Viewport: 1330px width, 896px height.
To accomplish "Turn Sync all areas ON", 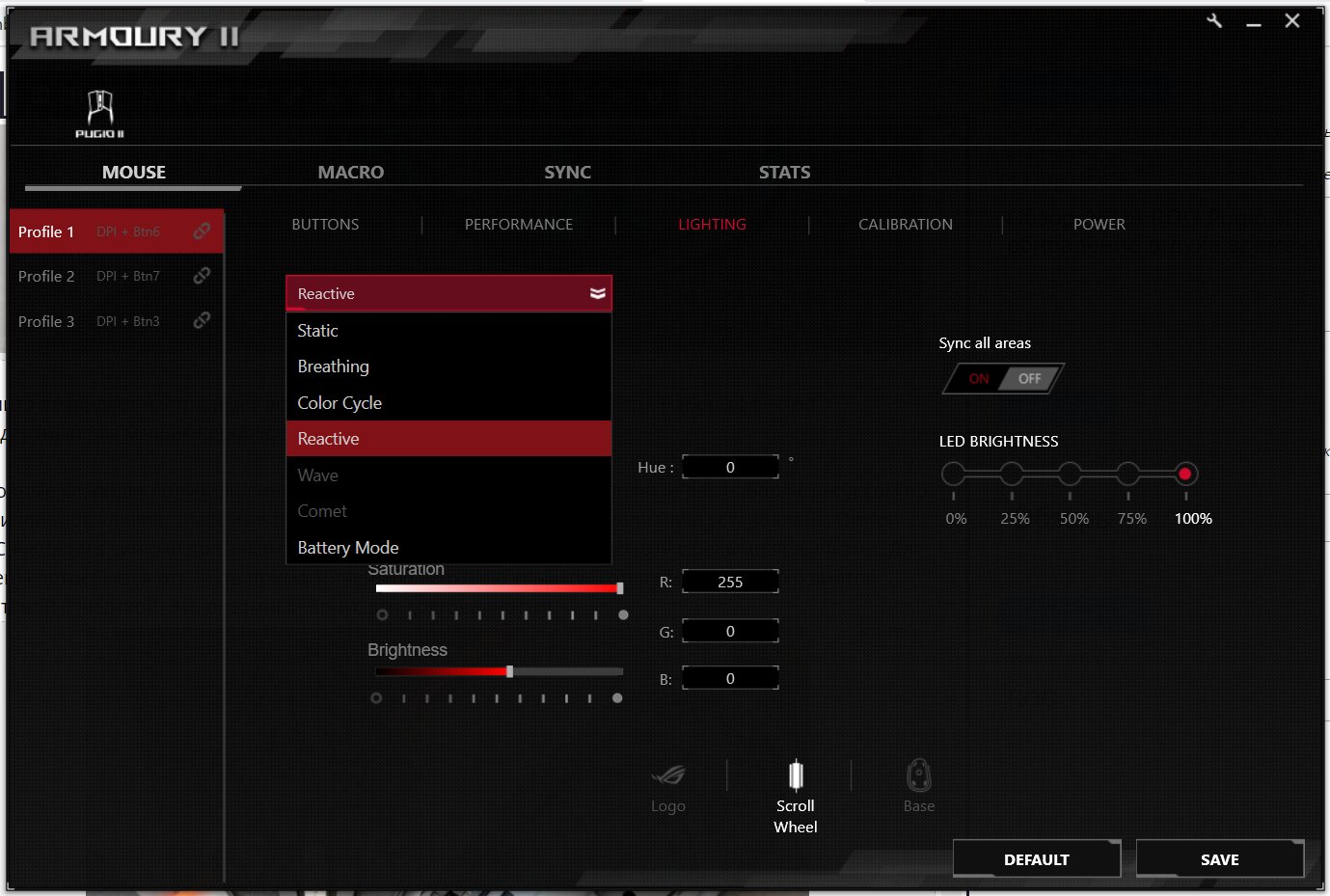I will point(977,379).
